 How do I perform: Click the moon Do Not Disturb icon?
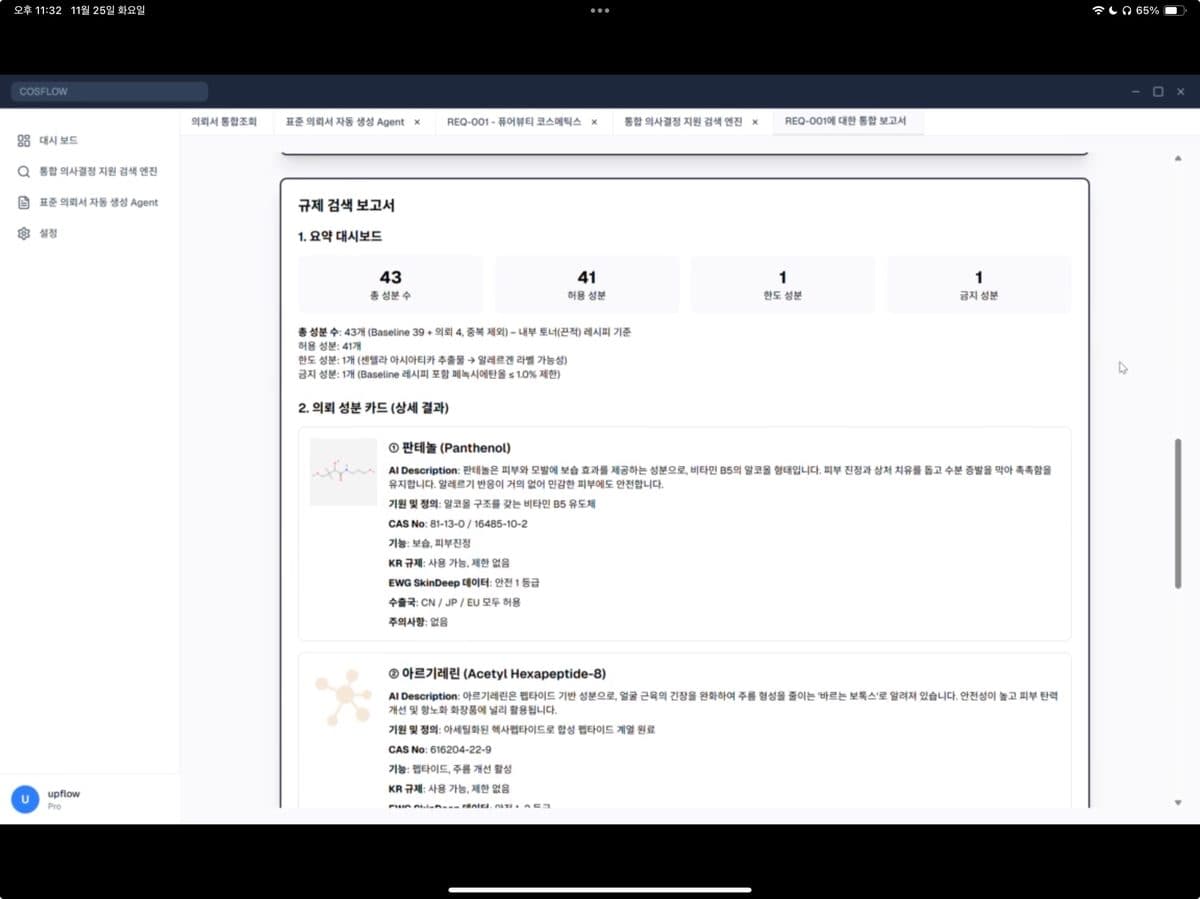[1113, 10]
